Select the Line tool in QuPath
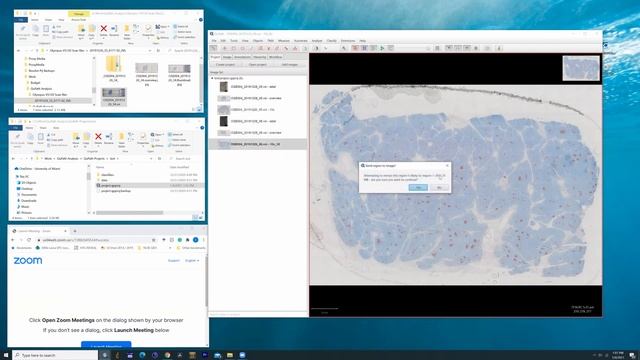Screen dimensions: 640x360 tap(251, 48)
